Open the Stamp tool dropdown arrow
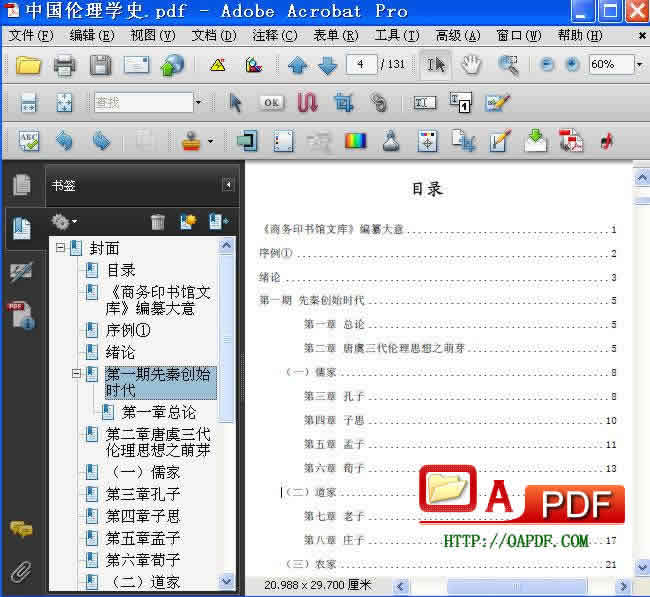This screenshot has height=597, width=650. coord(211,141)
